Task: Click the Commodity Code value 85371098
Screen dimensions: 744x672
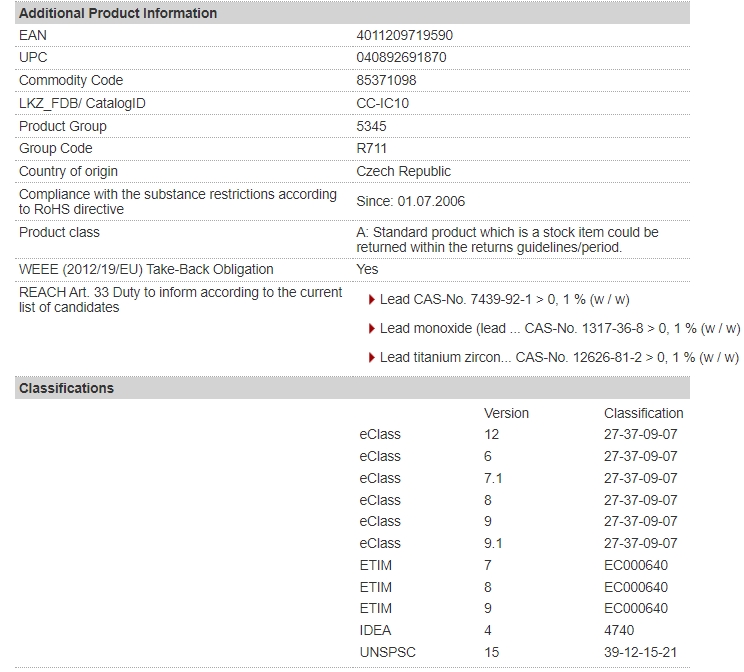Action: point(386,80)
